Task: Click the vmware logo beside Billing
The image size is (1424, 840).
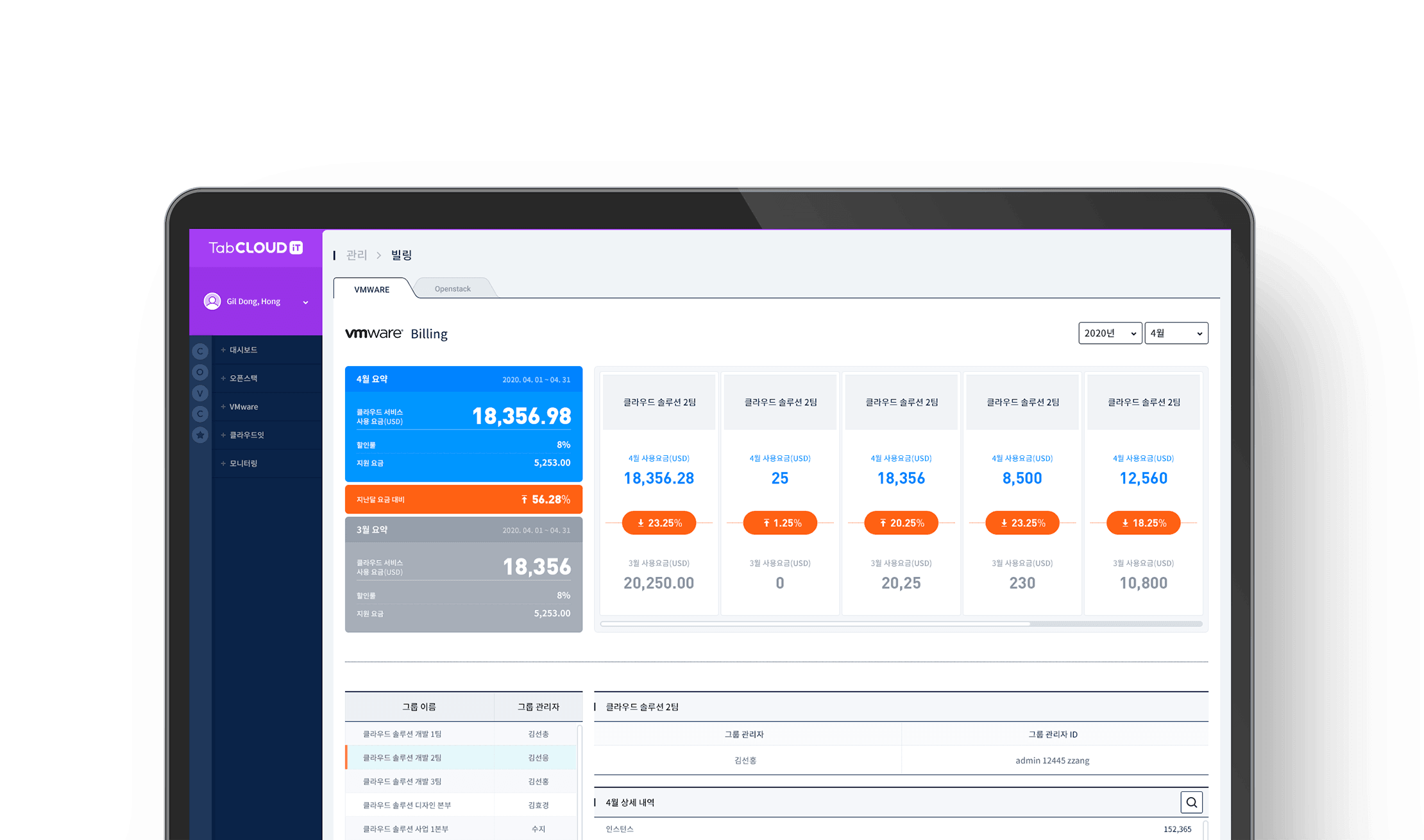Action: tap(373, 333)
